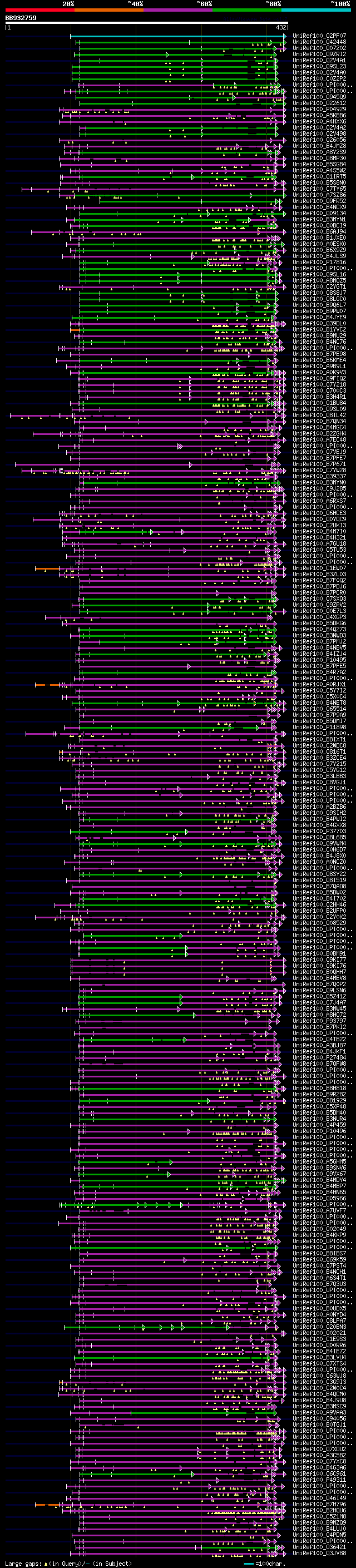Click the purple ~60% identity legend segment

coord(179,10)
